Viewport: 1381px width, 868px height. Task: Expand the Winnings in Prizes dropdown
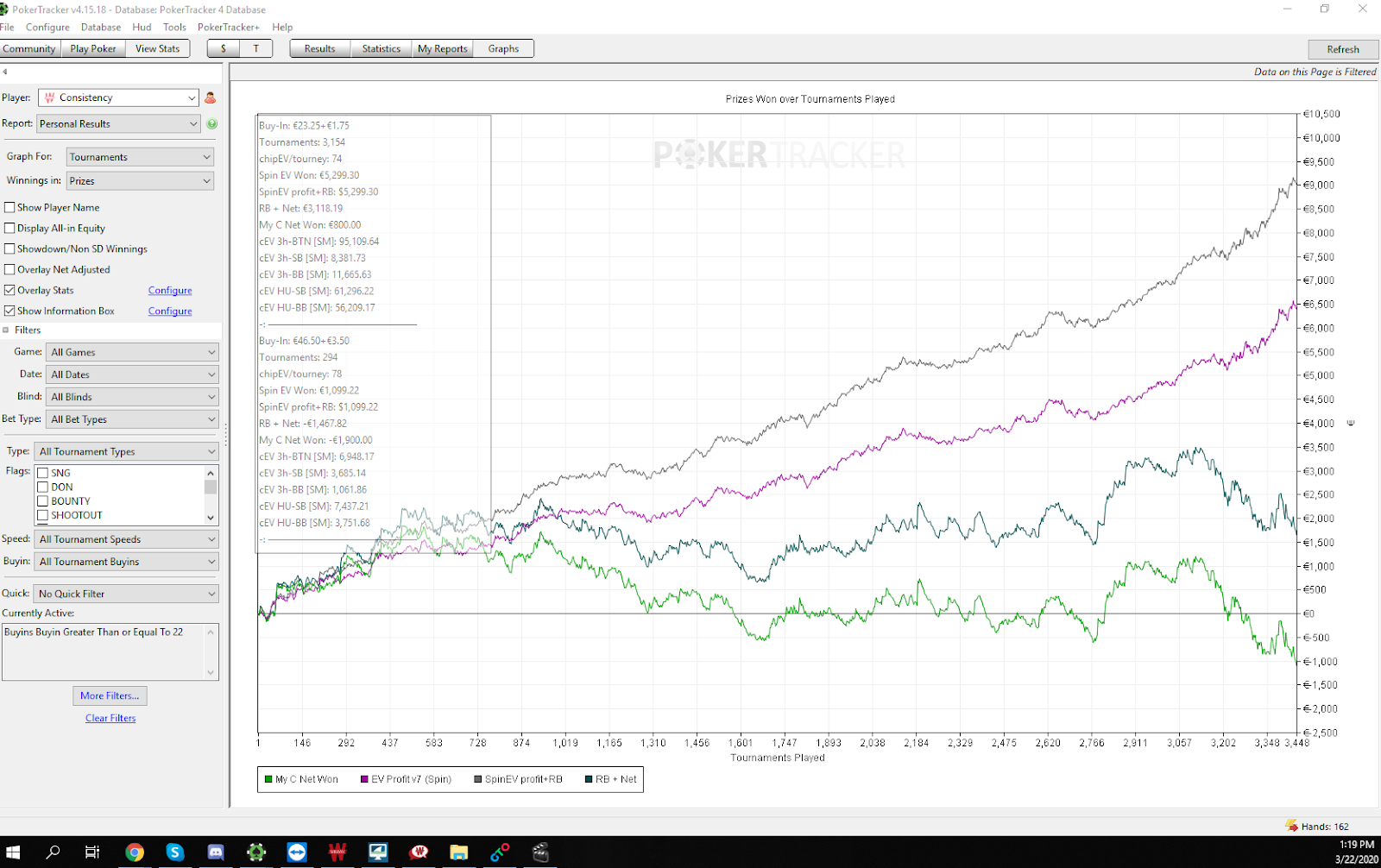(x=140, y=181)
